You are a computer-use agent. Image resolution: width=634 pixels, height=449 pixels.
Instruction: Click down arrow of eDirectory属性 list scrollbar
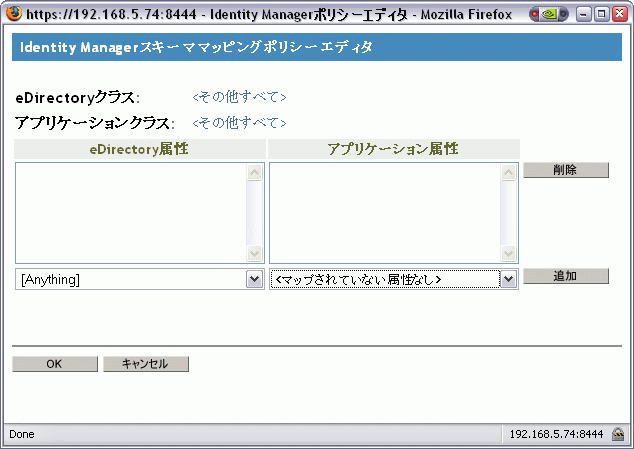pyautogui.click(x=254, y=254)
